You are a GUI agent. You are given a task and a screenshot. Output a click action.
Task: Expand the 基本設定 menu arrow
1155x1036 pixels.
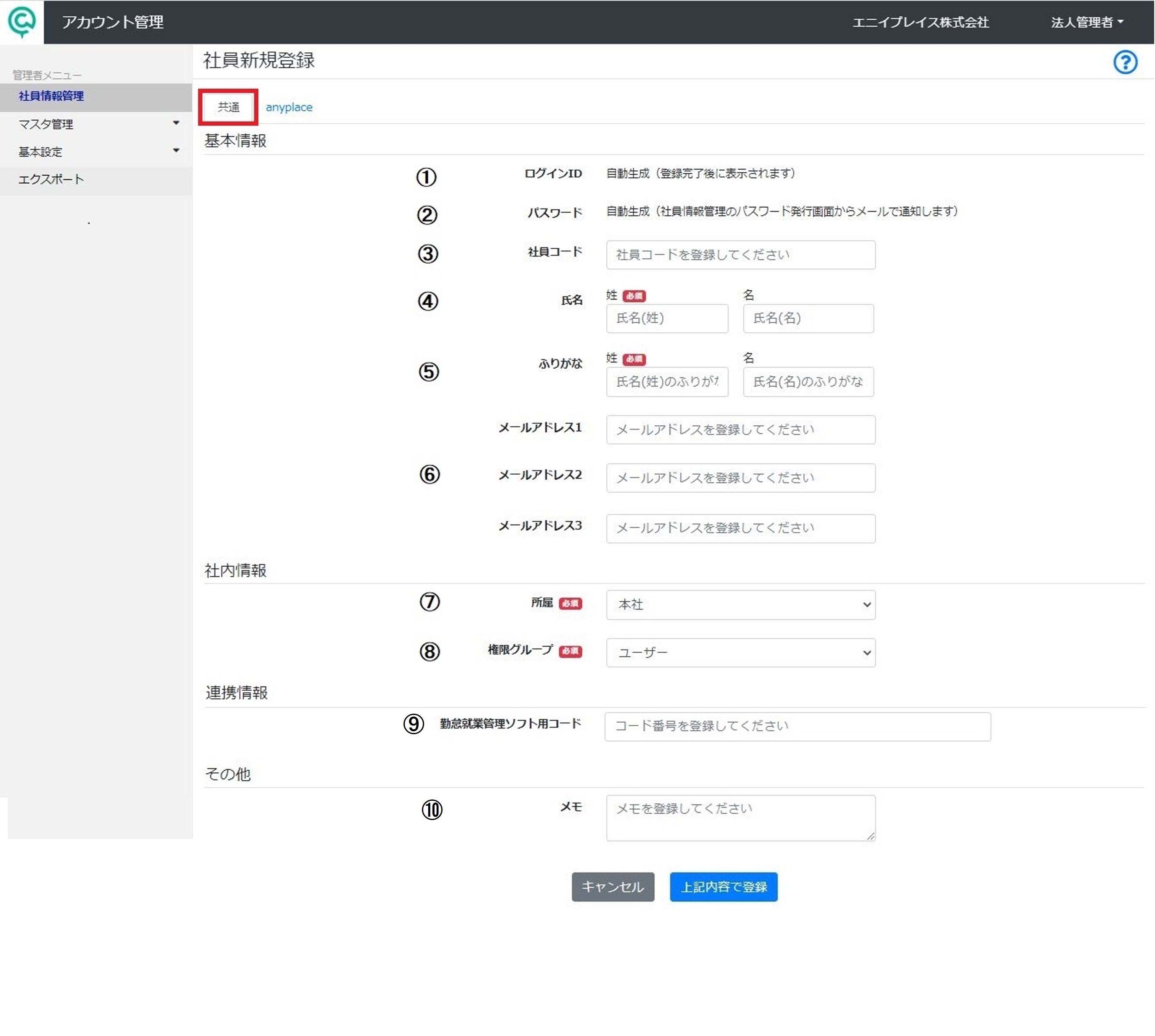click(x=176, y=151)
